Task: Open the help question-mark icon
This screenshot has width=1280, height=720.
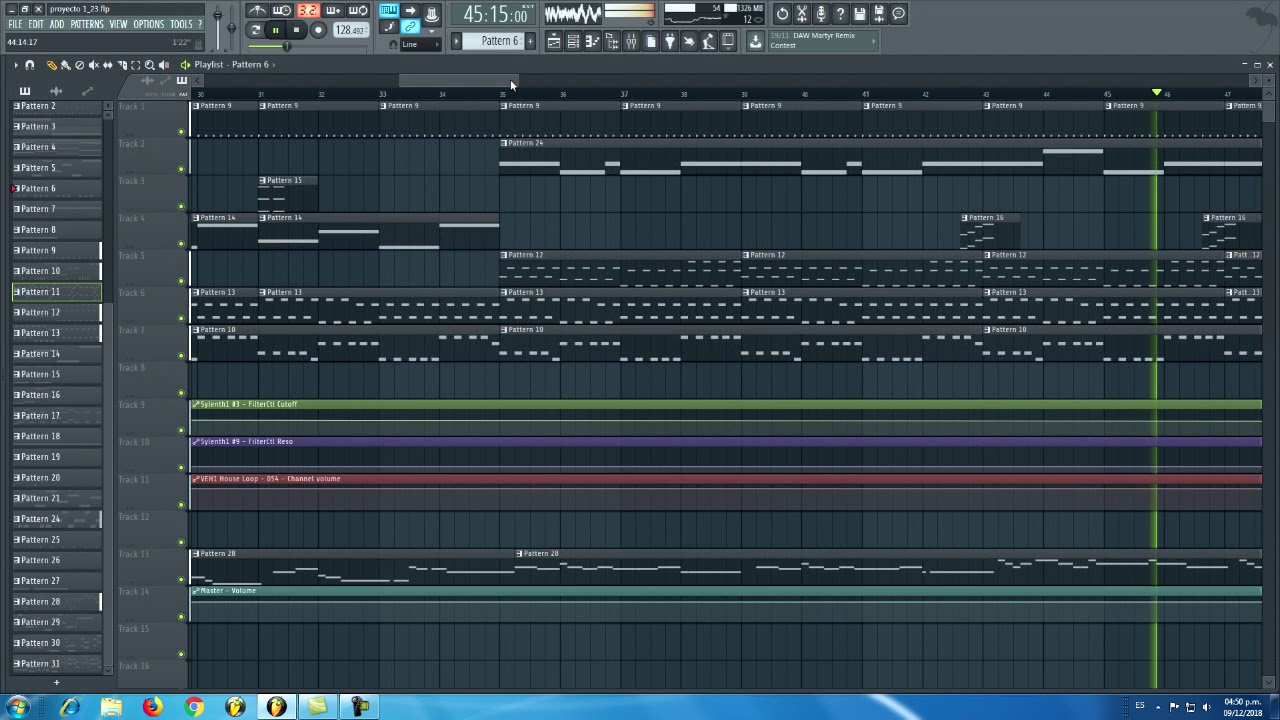Action: click(x=840, y=13)
